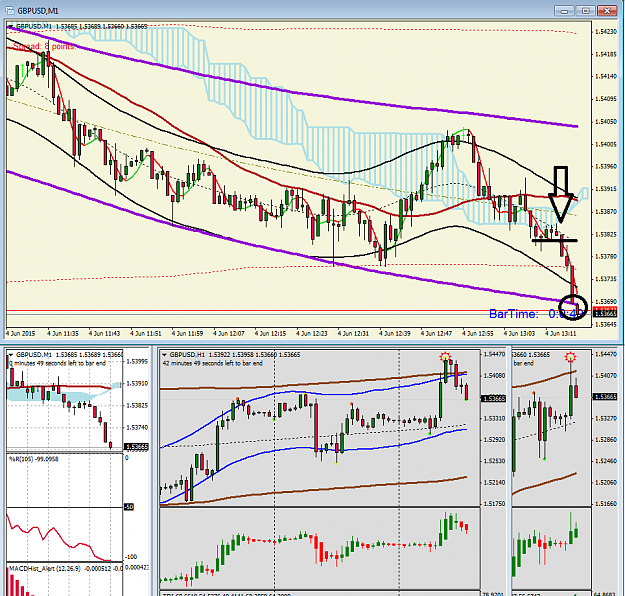Expand the triangle beside GBPUSD,H1 chart title

click(x=164, y=355)
